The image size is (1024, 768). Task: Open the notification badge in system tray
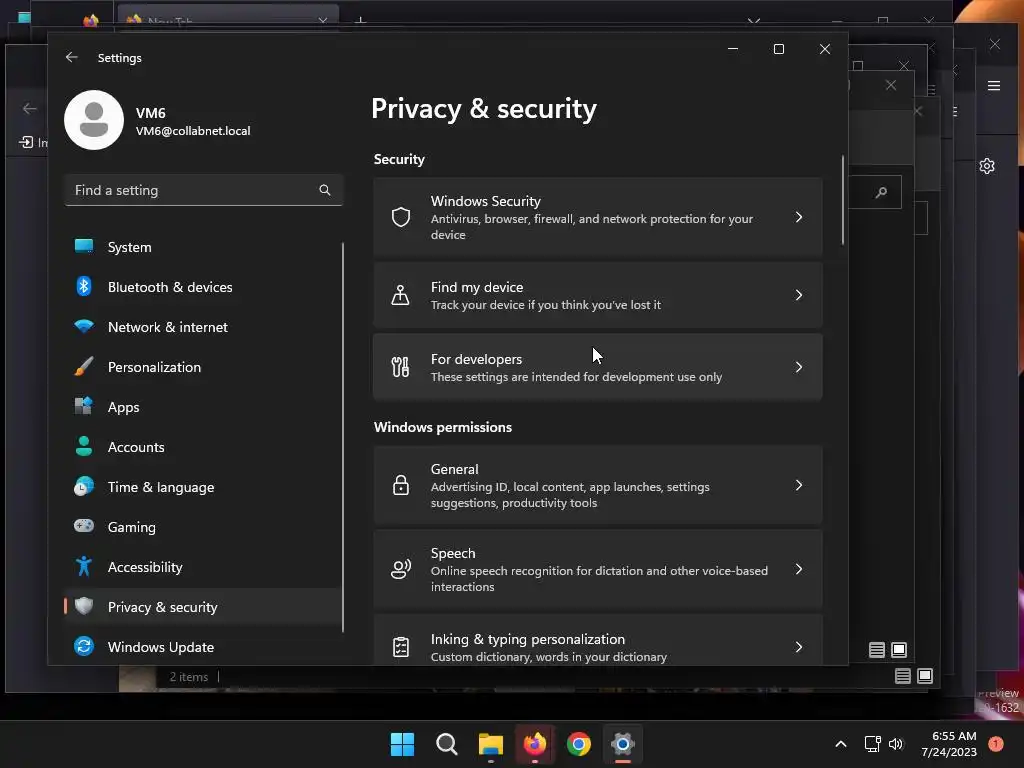click(x=996, y=744)
